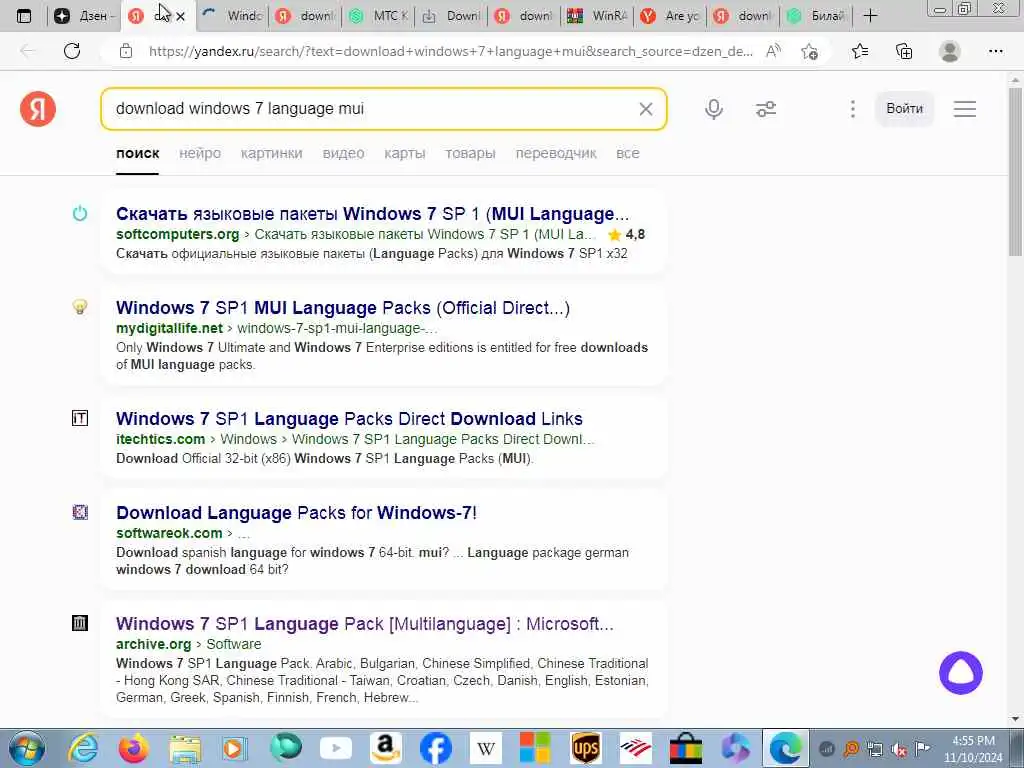Open 'Скачать языковые пакеты Windows 7 SP 1' result

(x=372, y=214)
